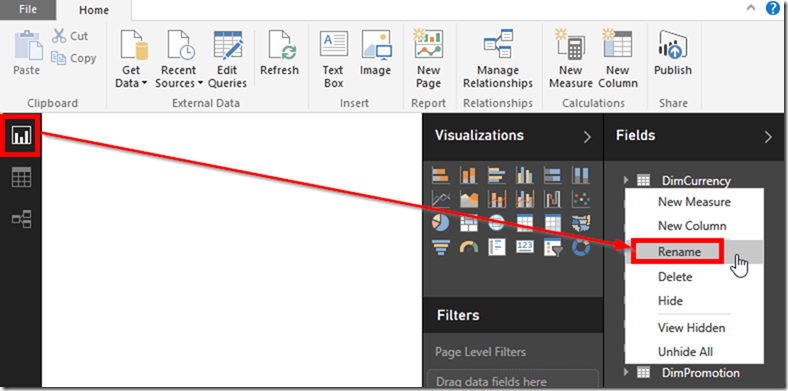Select the Gauge visualization
The width and height of the screenshot is (788, 391).
469,247
